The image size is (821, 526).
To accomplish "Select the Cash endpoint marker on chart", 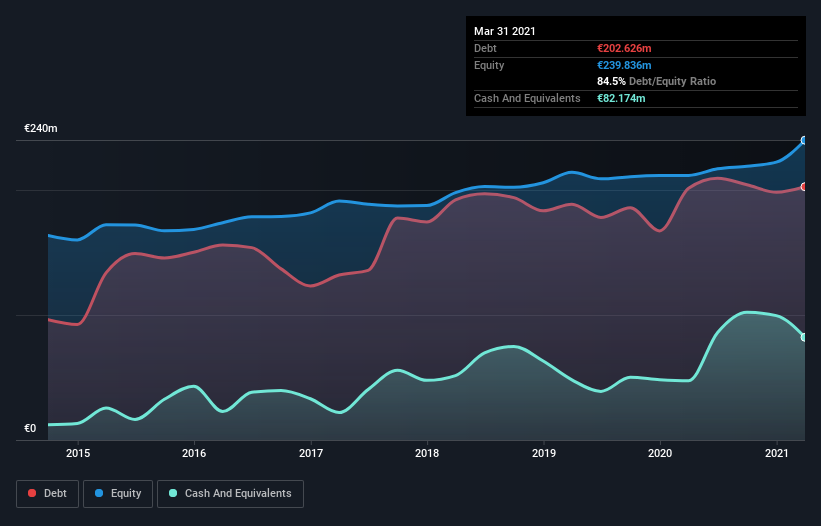I will pyautogui.click(x=804, y=338).
